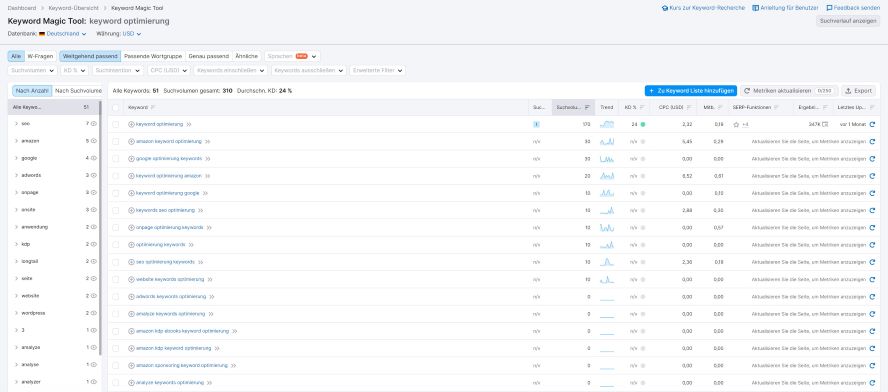Viewport: 888px width, 392px height.
Task: Check the 'amazon sponsoring keyword optimierung' checkbox
Action: coord(116,365)
